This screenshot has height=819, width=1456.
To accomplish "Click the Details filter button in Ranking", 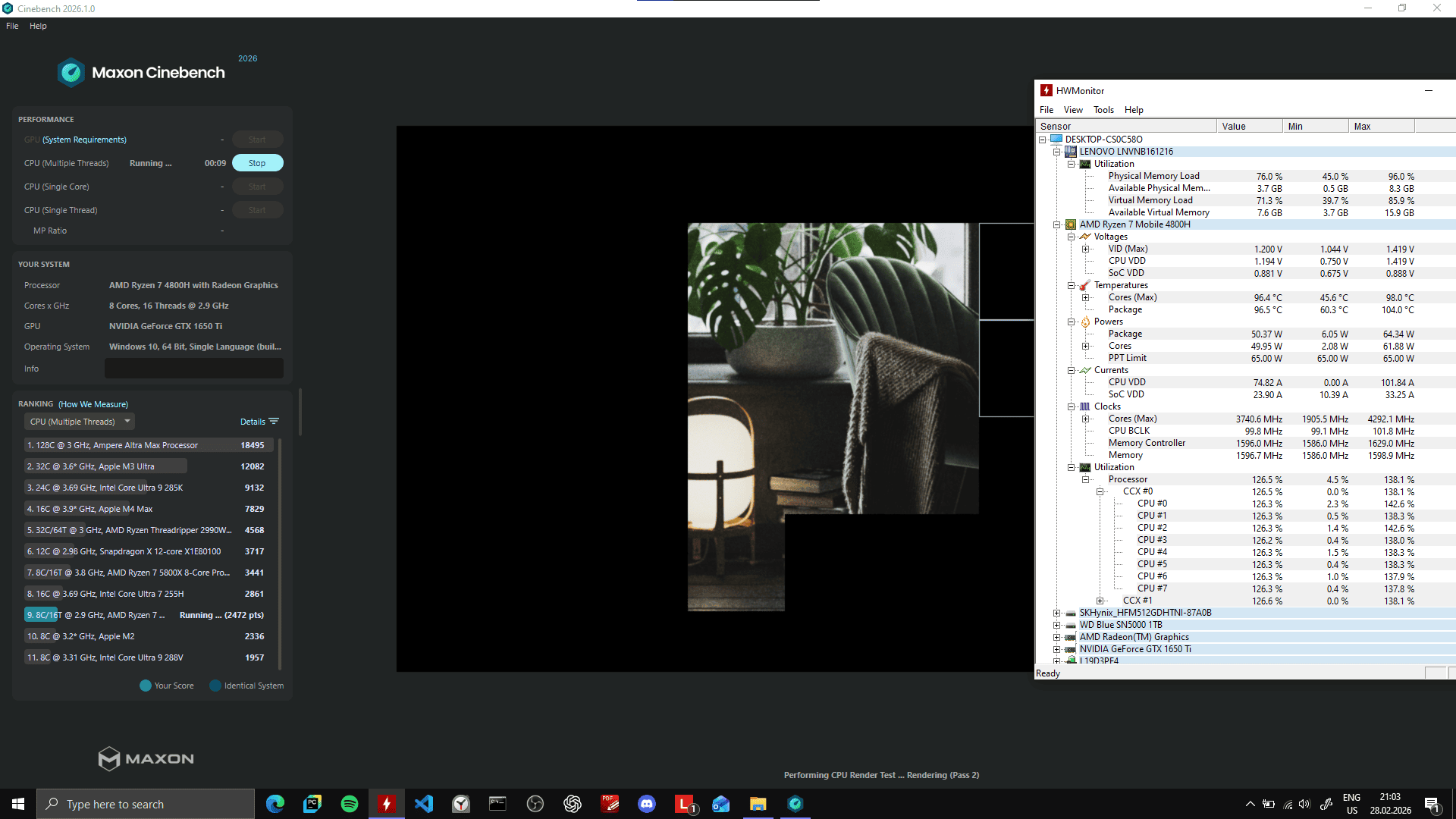I will [259, 422].
